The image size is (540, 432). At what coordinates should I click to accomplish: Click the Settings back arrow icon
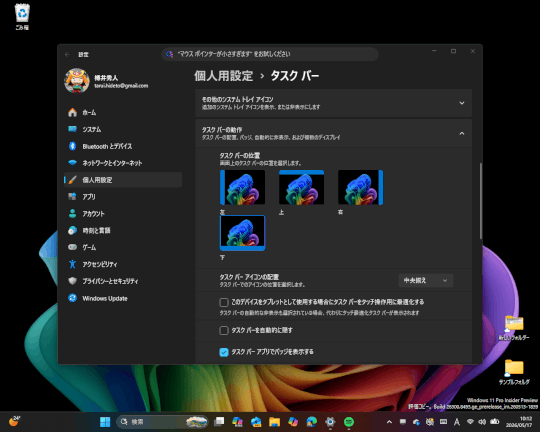coord(68,54)
